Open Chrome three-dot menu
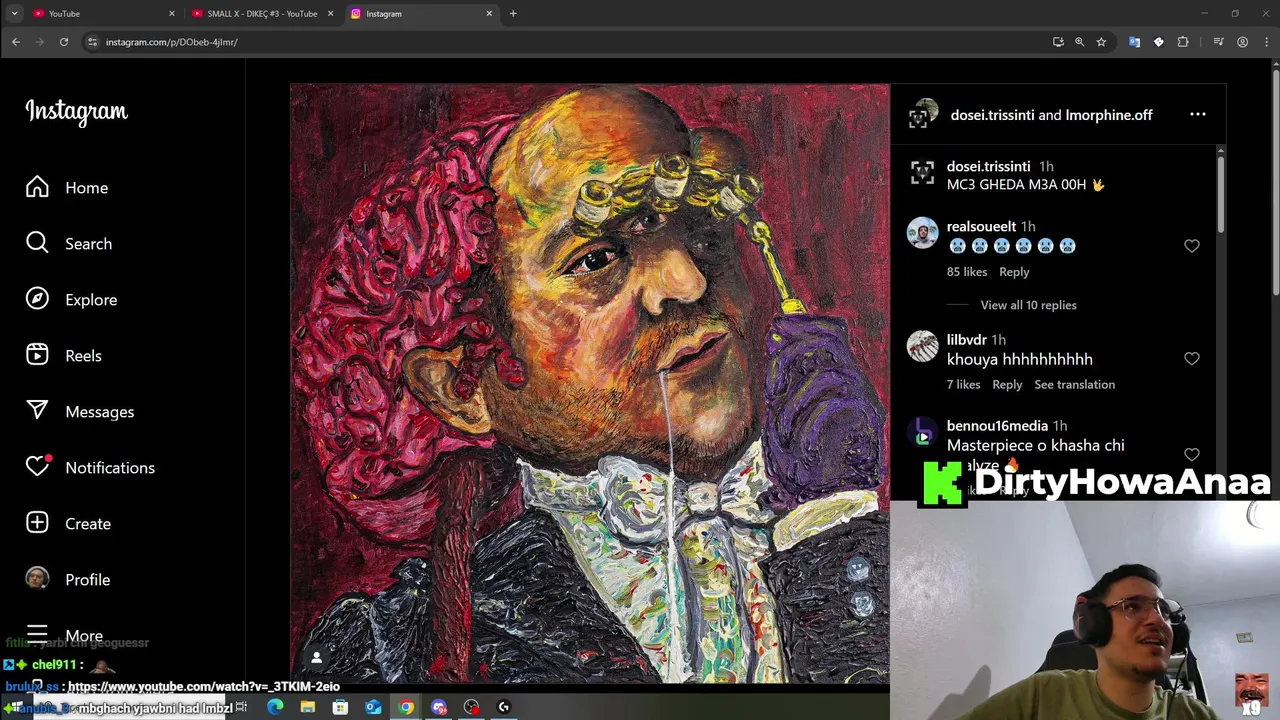Screen dimensions: 1280x720 pos(1266,42)
